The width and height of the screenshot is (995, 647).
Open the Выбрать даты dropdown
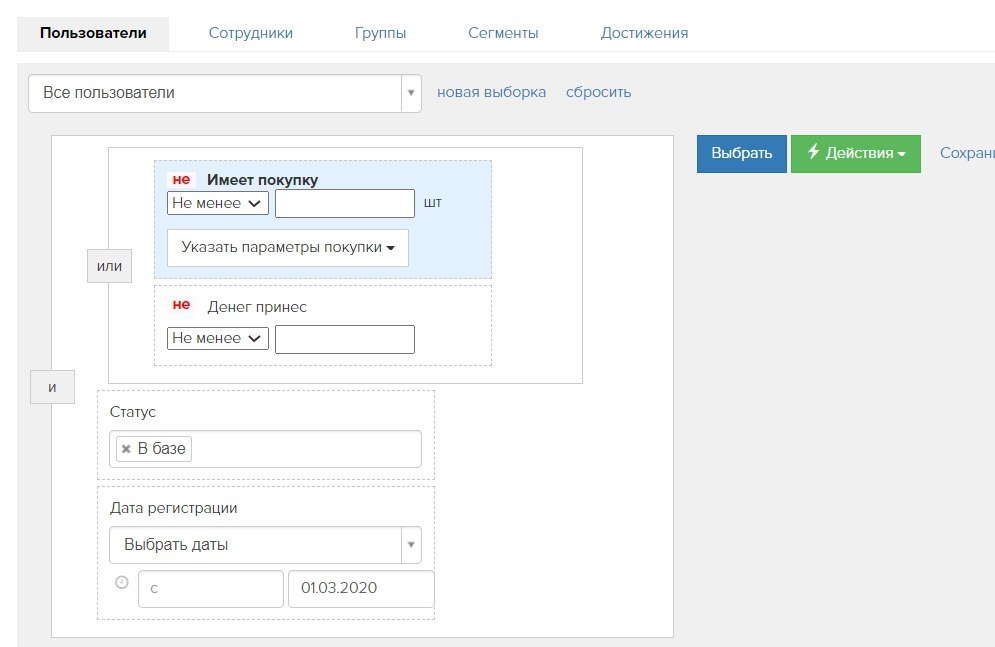[265, 545]
